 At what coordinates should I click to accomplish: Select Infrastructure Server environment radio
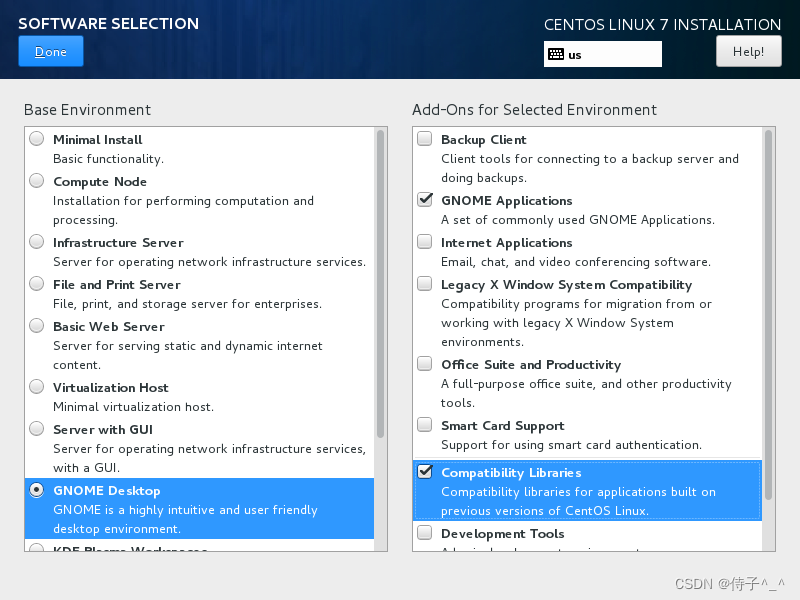click(x=37, y=242)
